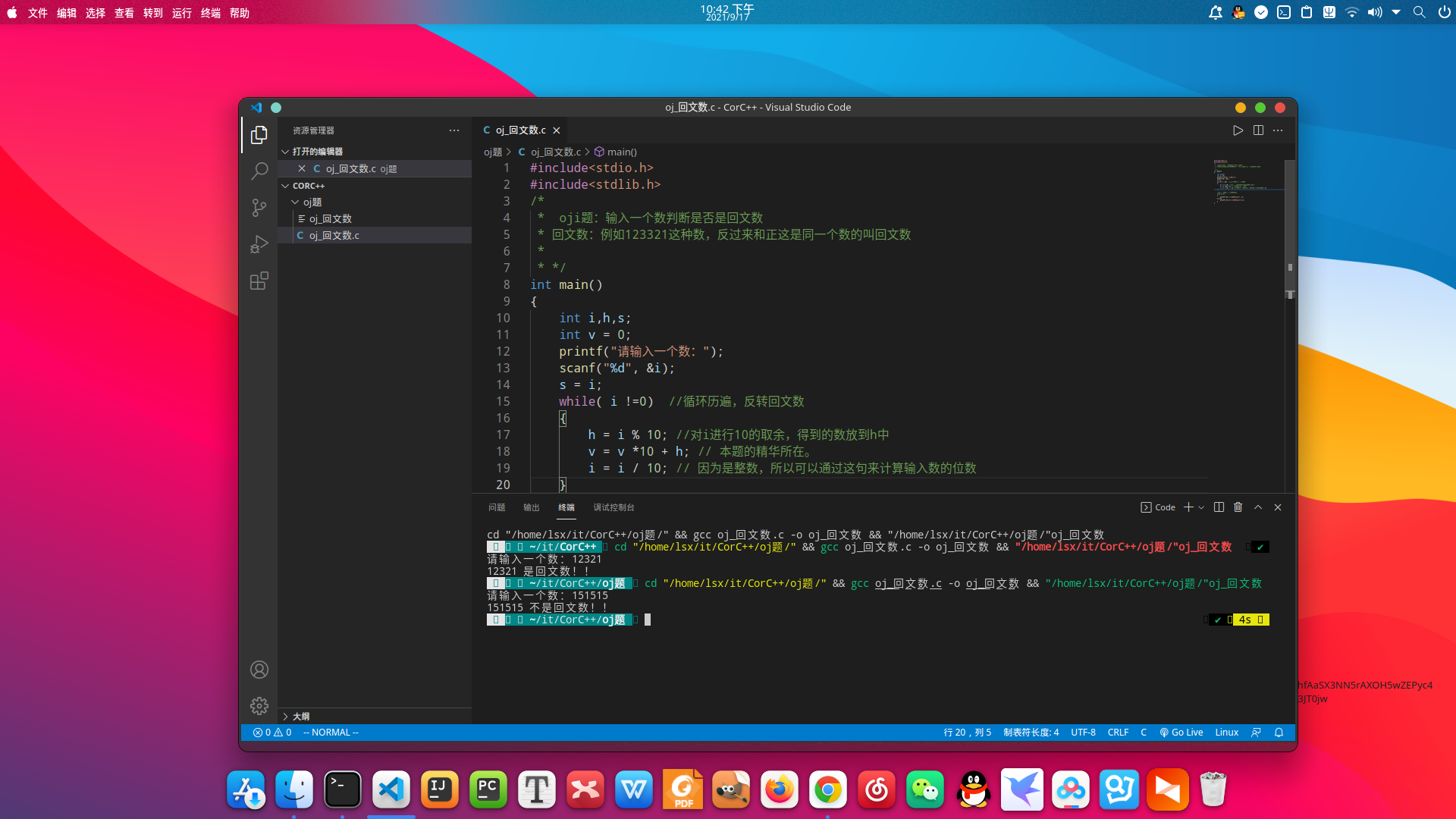The image size is (1456, 819).
Task: Expand the 大纲 outline section
Action: tap(375, 716)
